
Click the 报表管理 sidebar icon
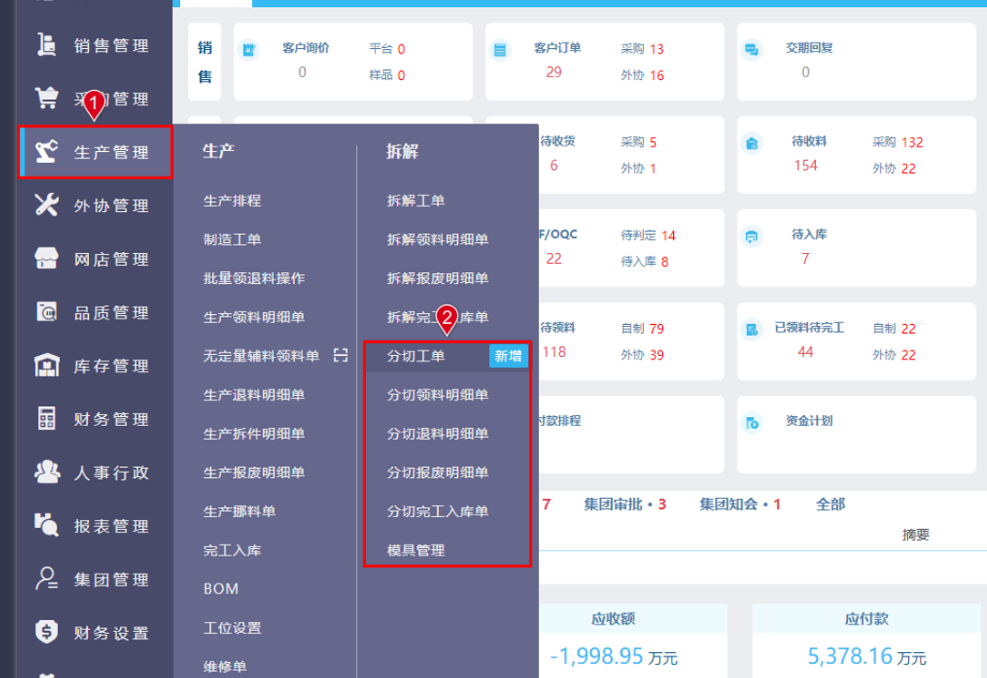pyautogui.click(x=47, y=525)
